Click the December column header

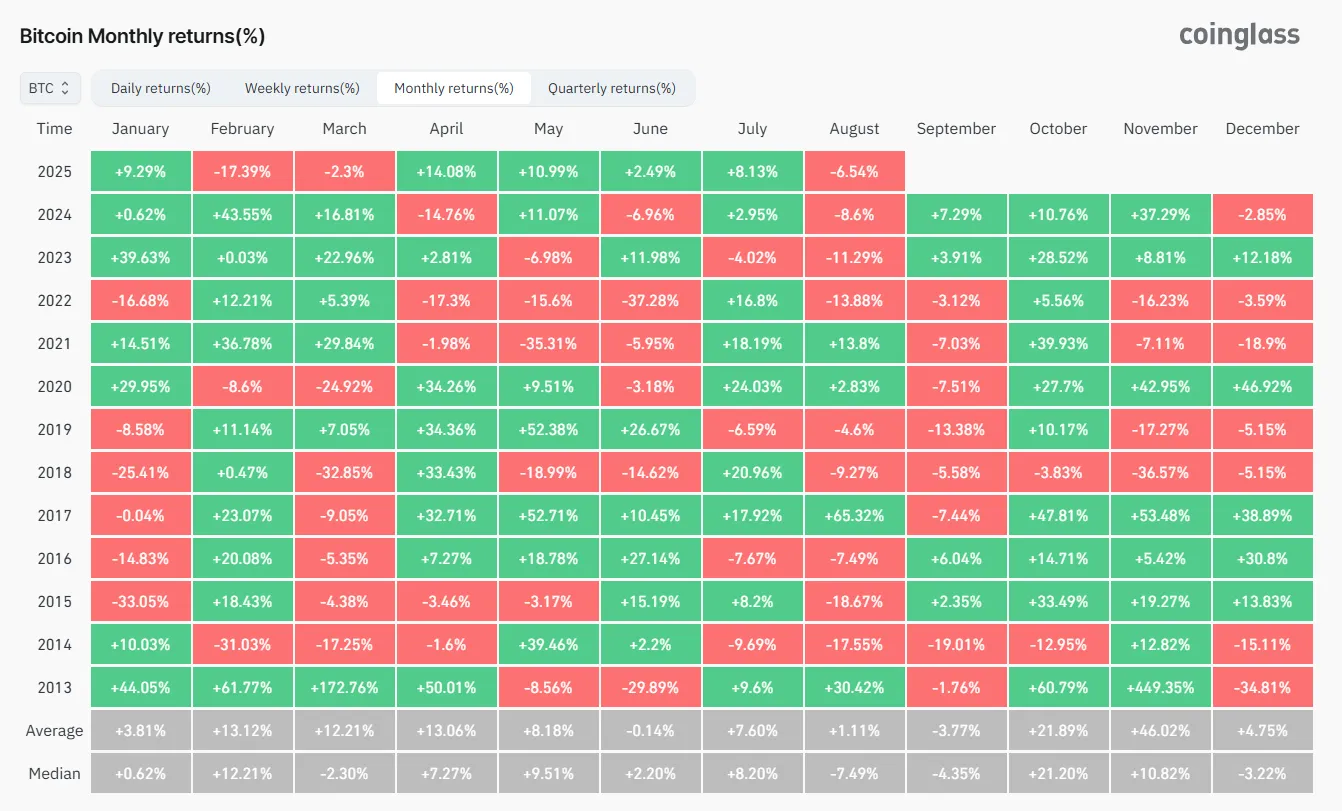(1262, 129)
